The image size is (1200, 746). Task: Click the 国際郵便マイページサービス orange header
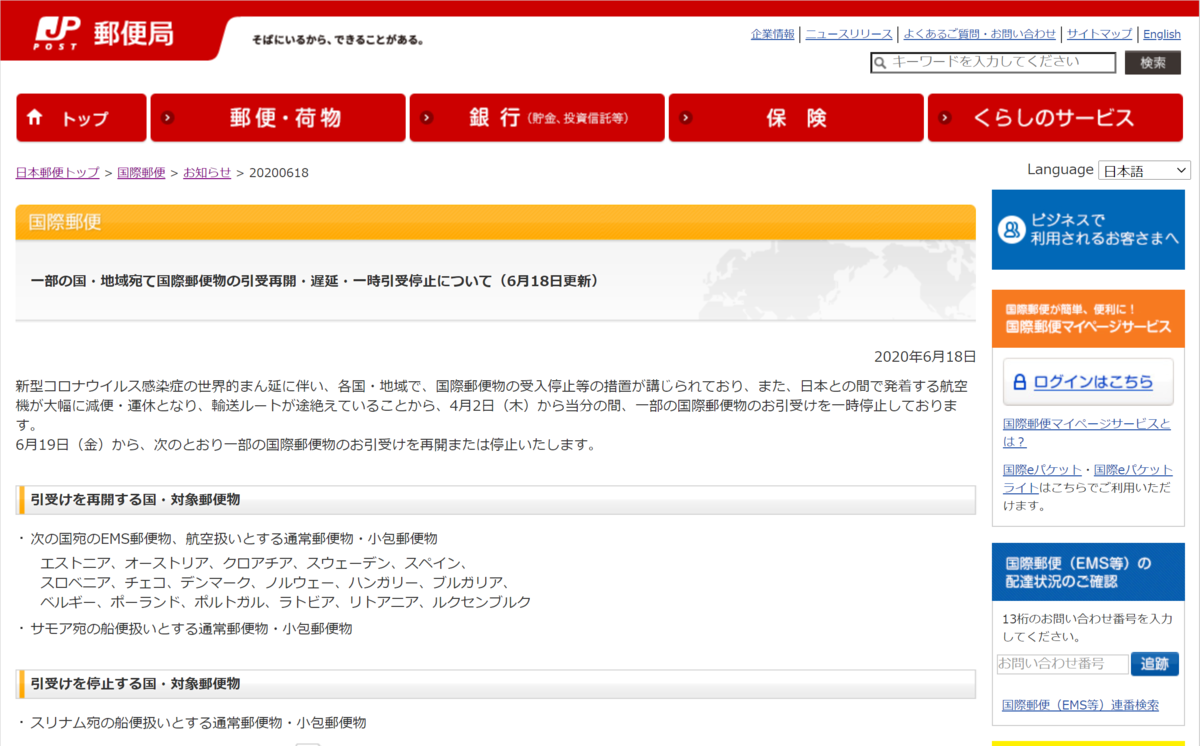[1088, 319]
